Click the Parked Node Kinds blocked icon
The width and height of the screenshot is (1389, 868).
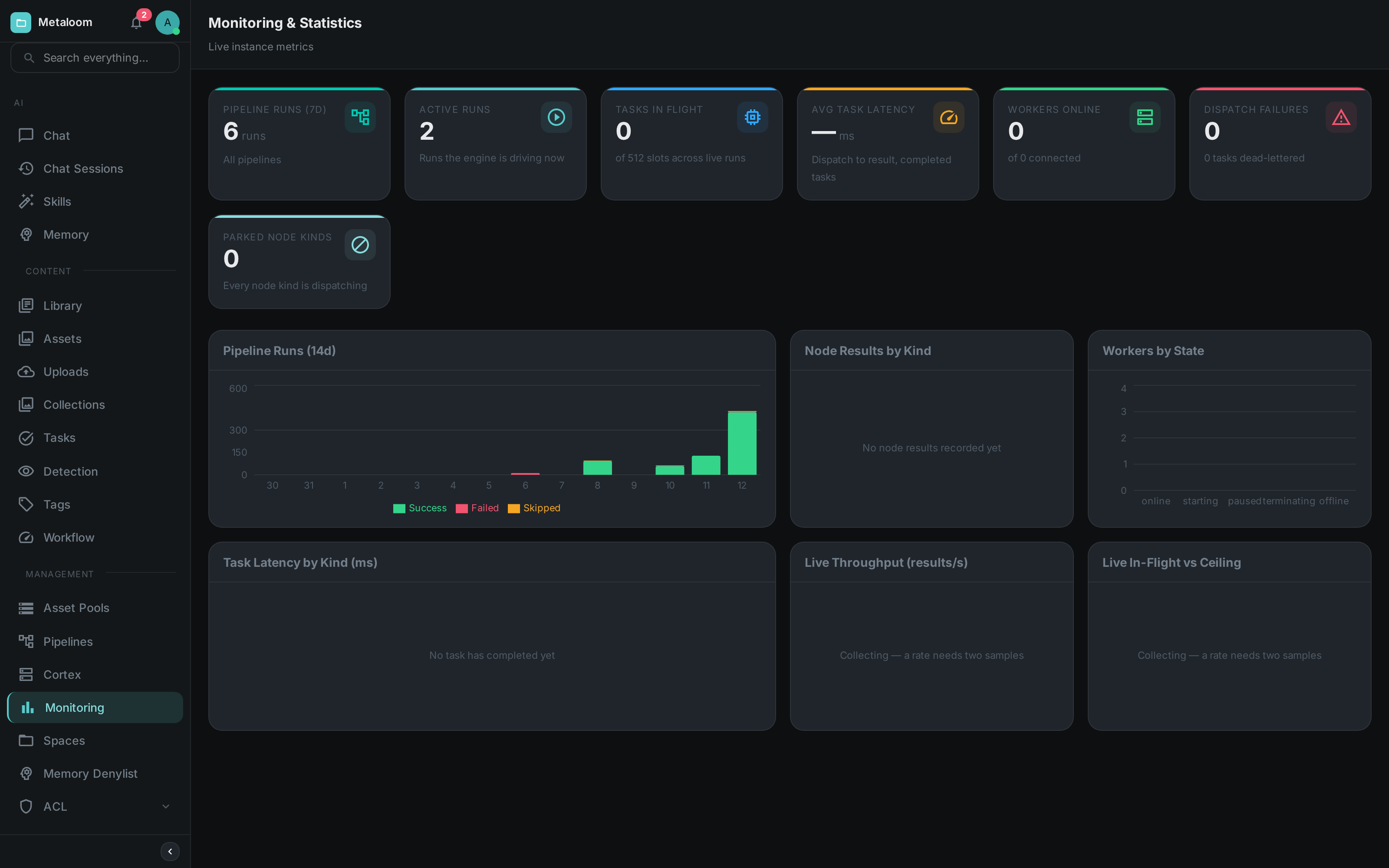point(360,244)
